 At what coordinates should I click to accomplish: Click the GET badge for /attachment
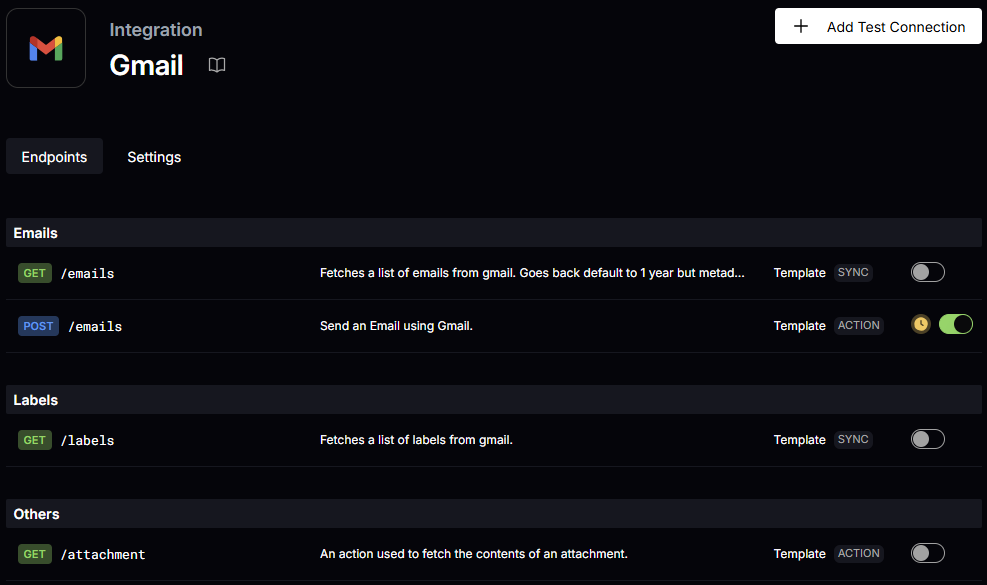click(x=35, y=554)
